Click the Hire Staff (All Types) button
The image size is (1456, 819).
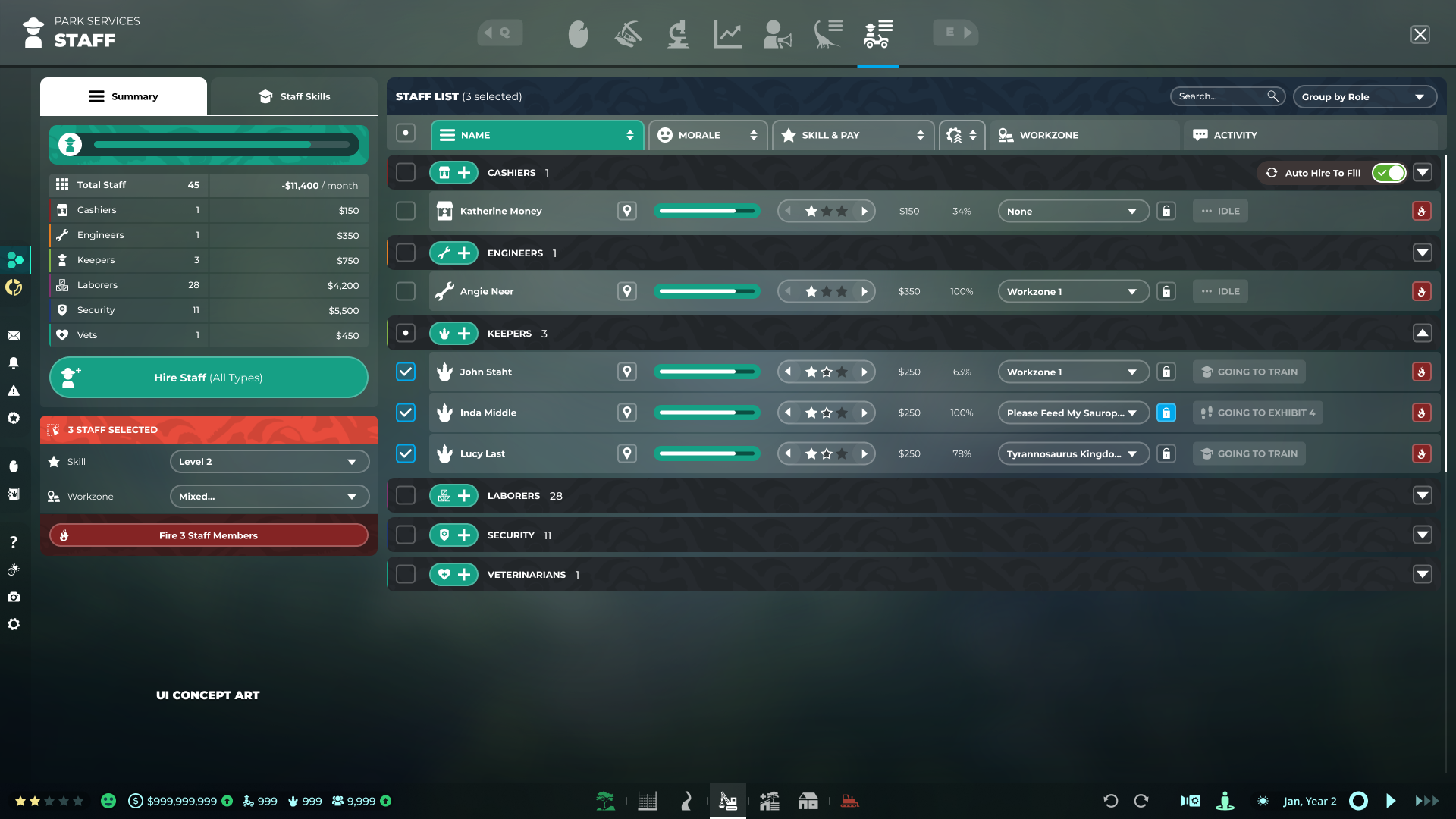pos(209,378)
